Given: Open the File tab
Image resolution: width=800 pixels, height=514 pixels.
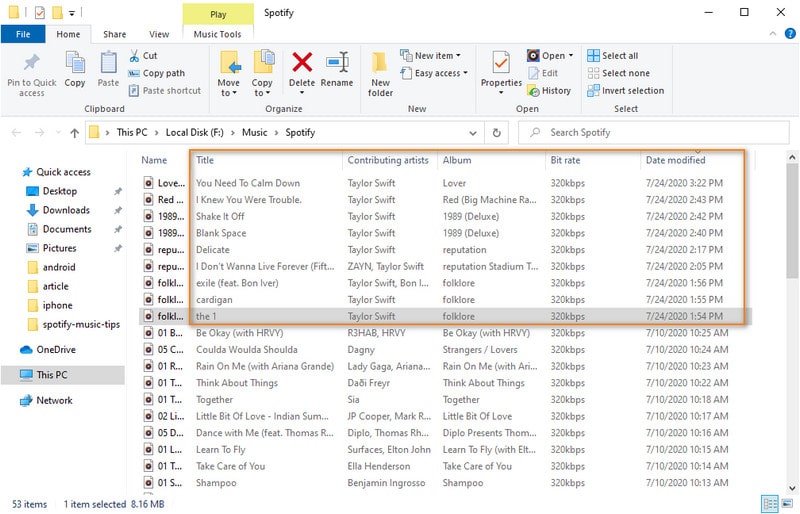Looking at the screenshot, I should 23,34.
